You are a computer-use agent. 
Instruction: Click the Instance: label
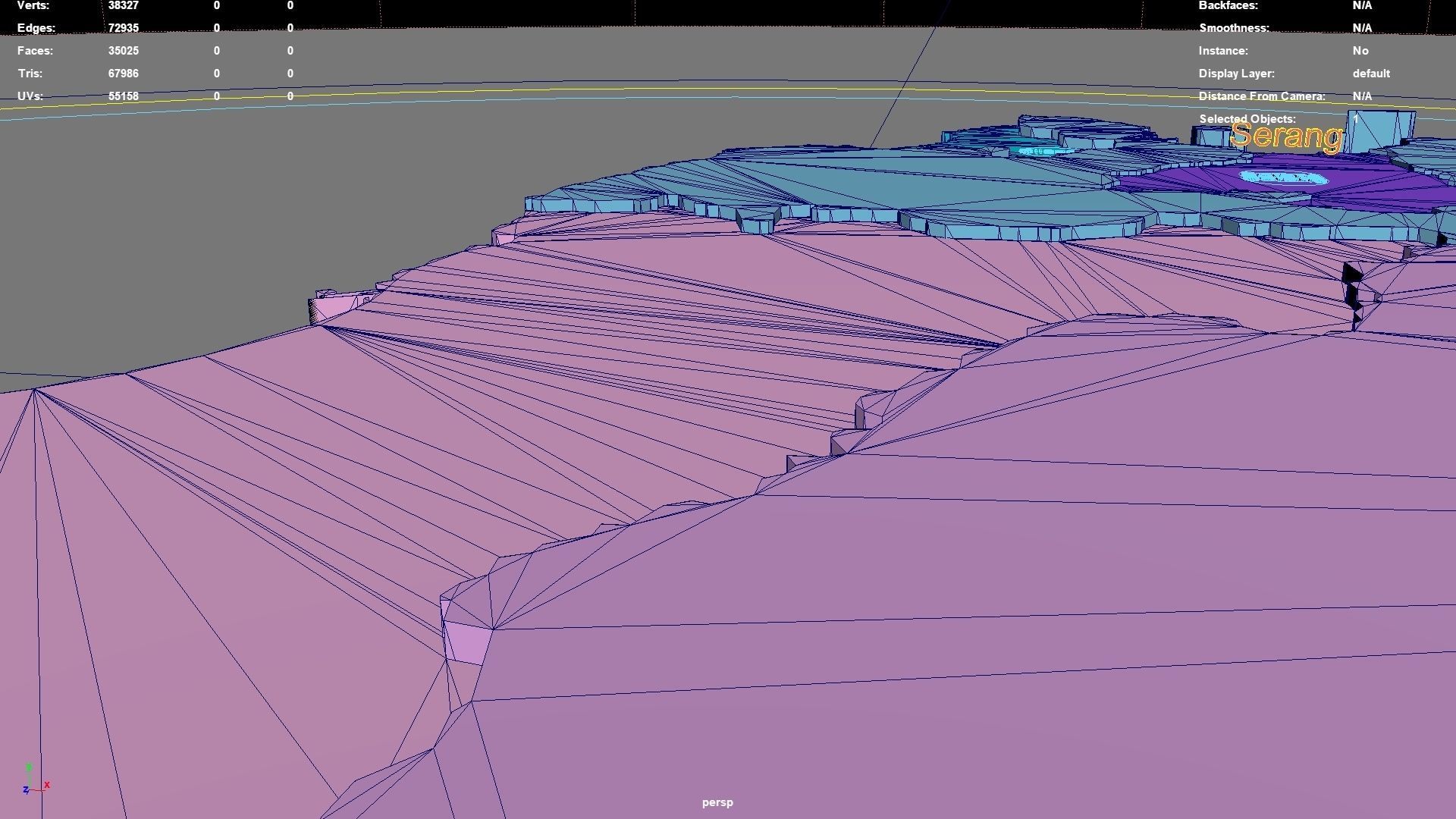pos(1223,51)
